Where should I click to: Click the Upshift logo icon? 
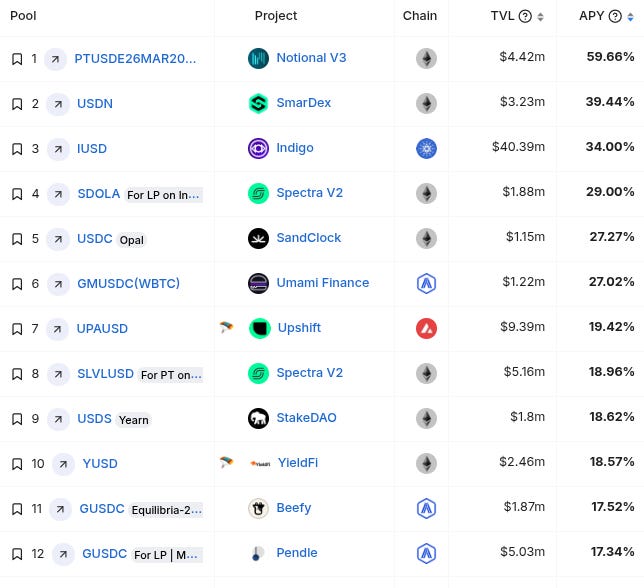coord(260,328)
